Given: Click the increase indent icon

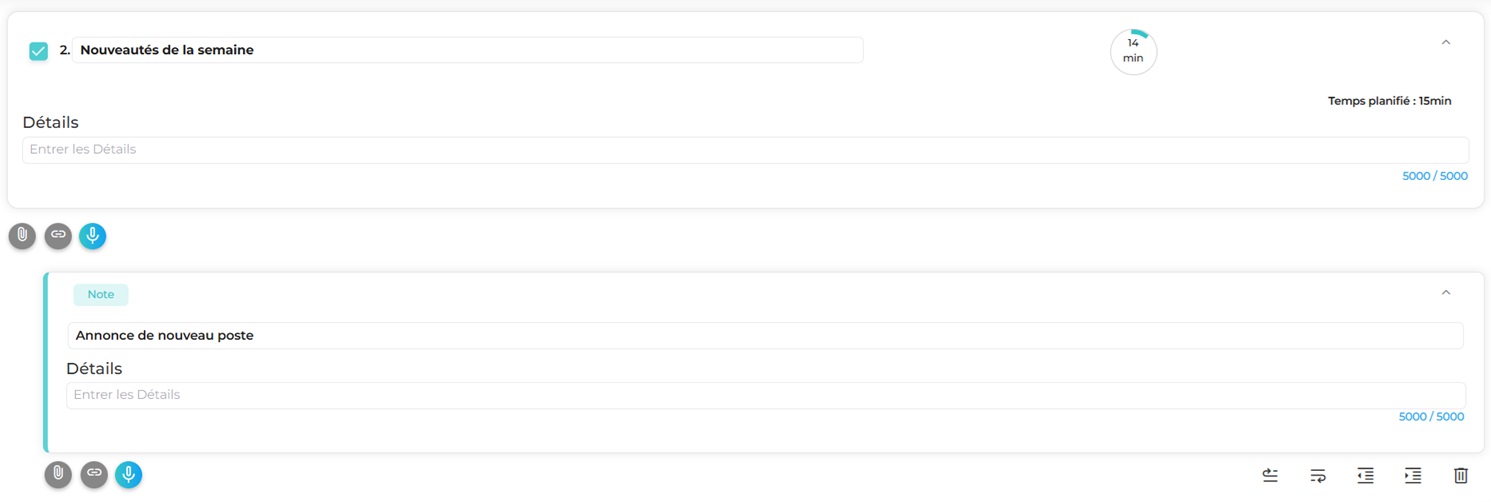Looking at the screenshot, I should click(x=1412, y=476).
